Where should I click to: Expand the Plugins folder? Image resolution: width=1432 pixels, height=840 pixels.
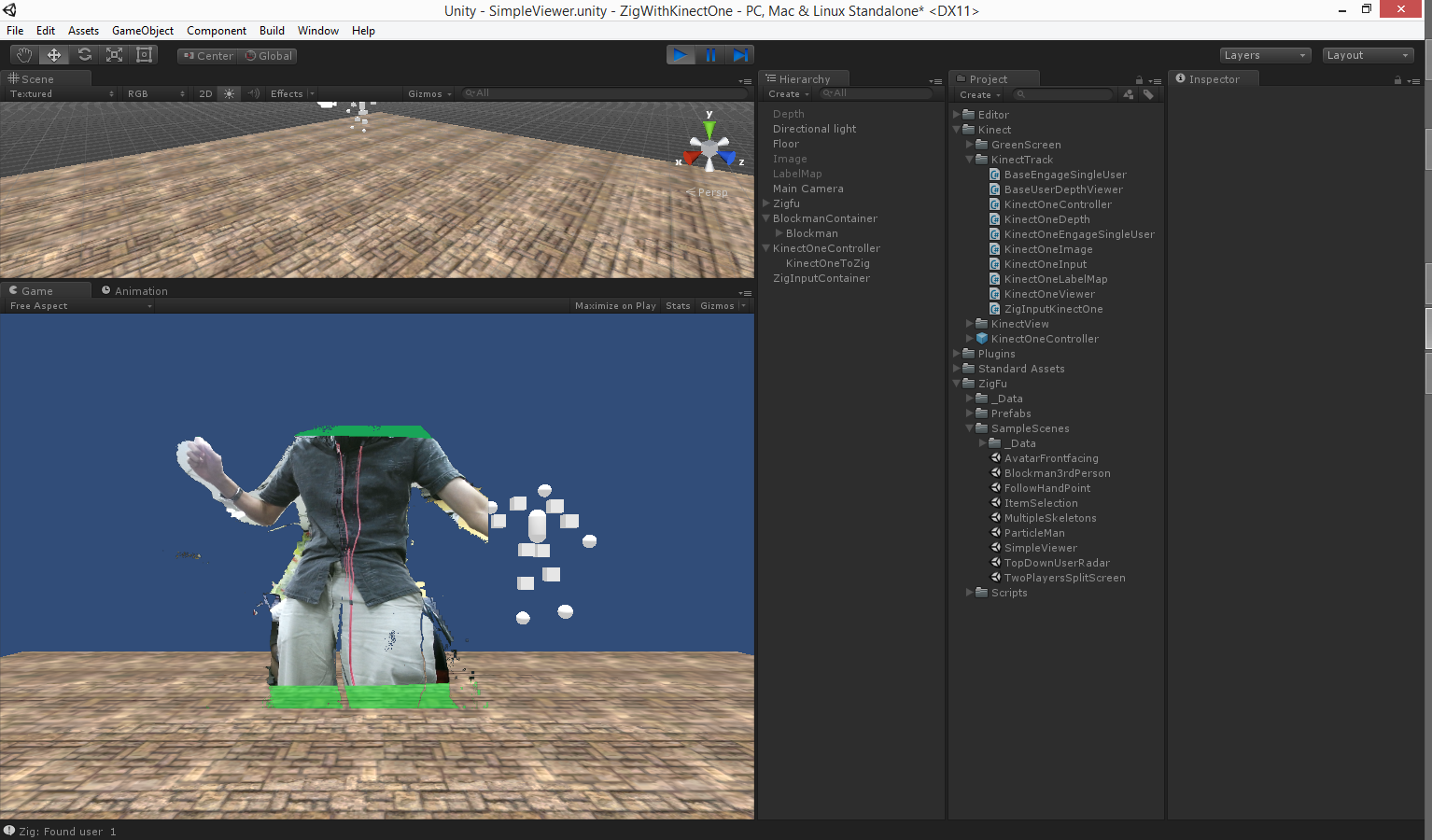click(x=957, y=354)
